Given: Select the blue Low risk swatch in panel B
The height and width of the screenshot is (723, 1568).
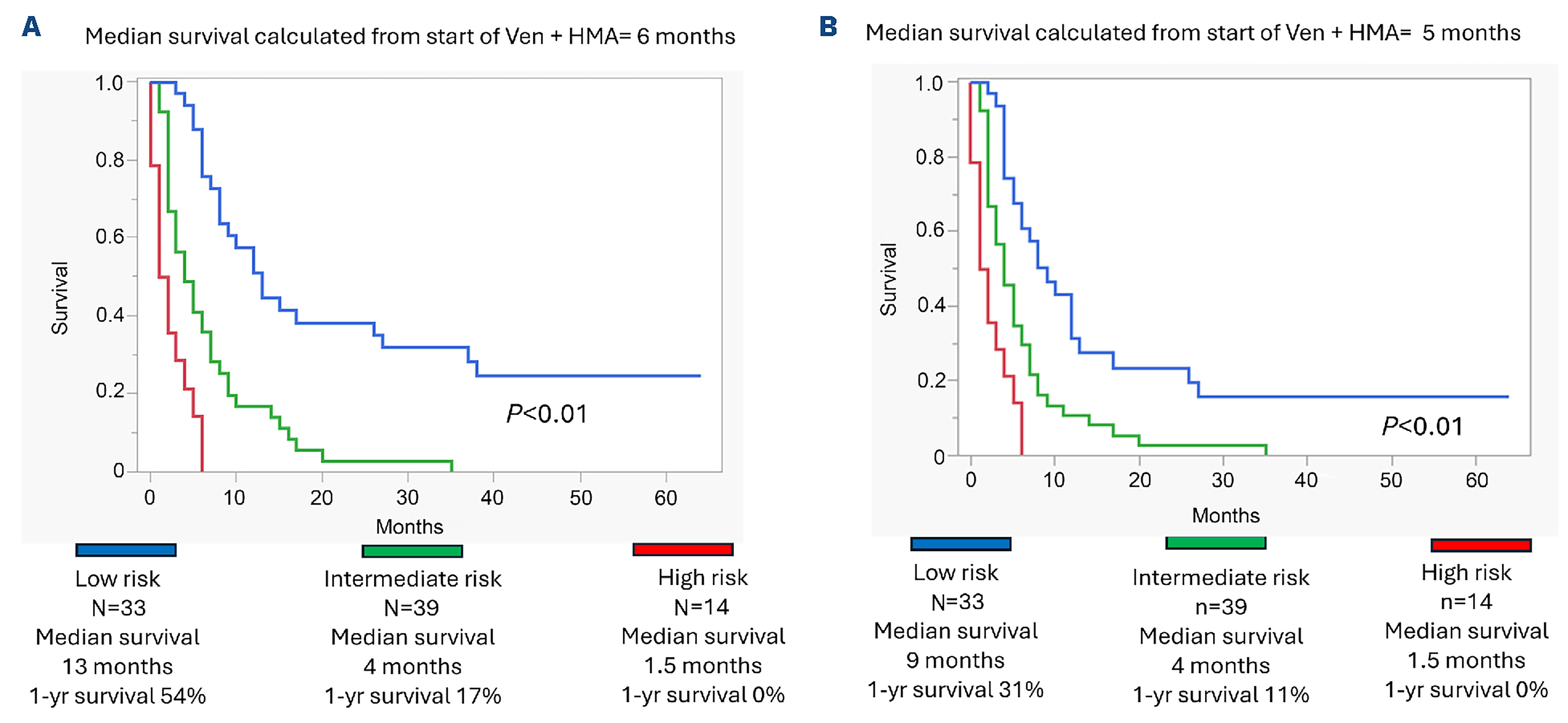Looking at the screenshot, I should click(960, 544).
